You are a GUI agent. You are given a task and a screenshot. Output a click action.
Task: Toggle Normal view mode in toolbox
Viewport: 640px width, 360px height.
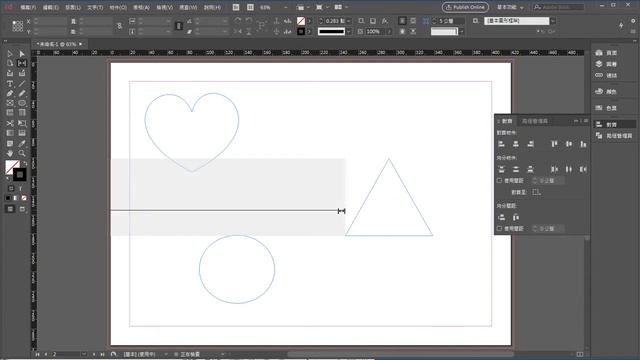[10, 209]
